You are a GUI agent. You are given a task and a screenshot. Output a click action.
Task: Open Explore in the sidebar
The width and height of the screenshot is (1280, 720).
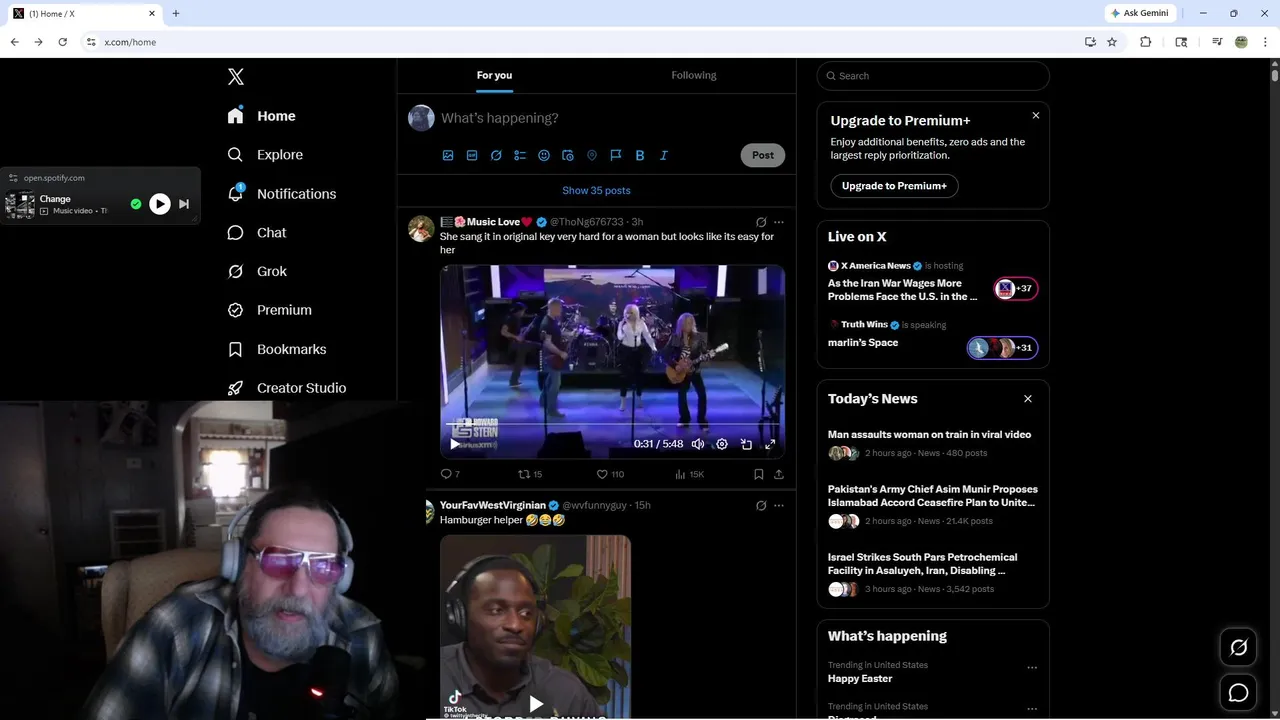pos(265,155)
